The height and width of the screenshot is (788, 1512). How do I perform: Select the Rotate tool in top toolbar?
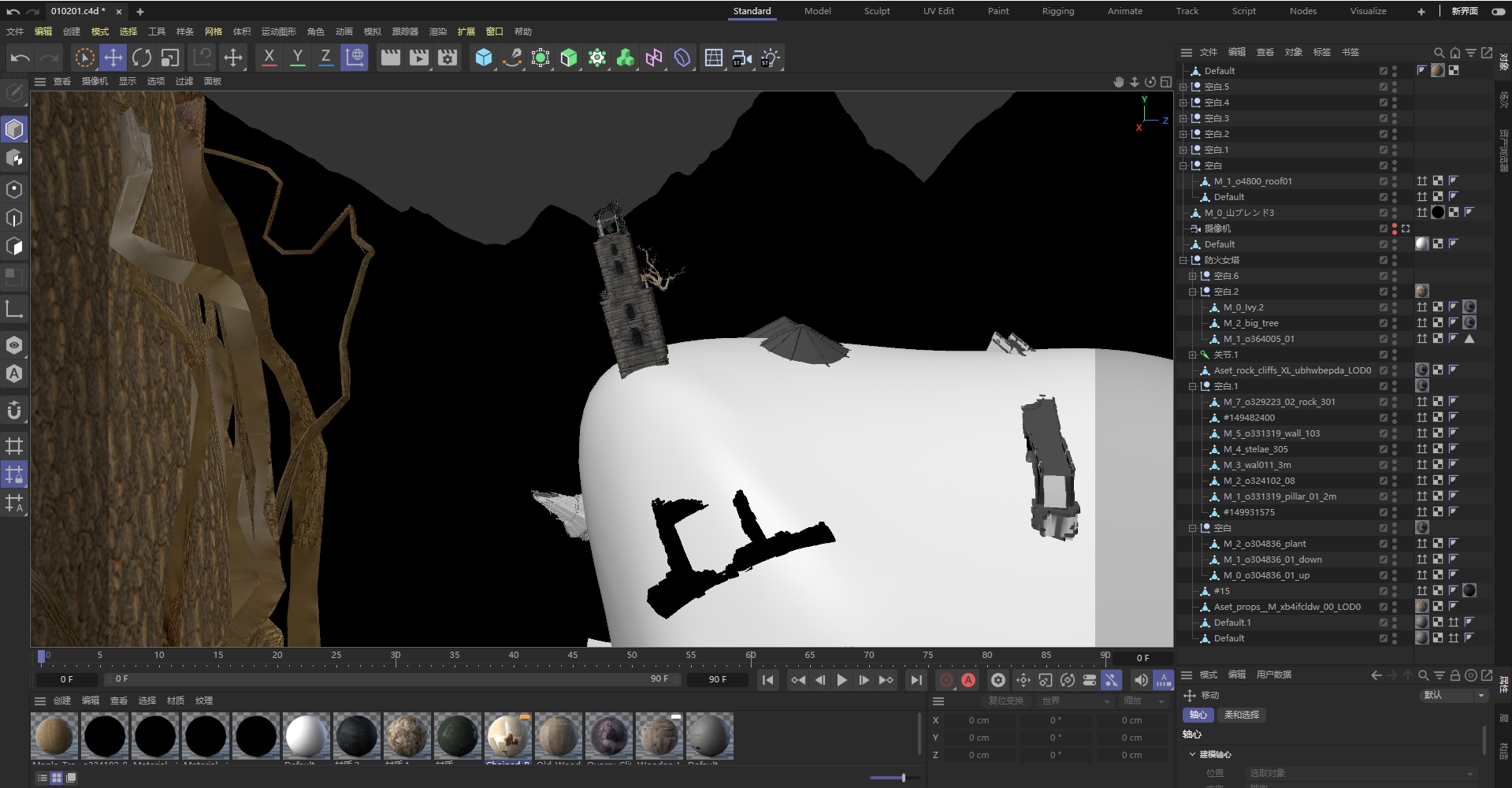(x=142, y=58)
